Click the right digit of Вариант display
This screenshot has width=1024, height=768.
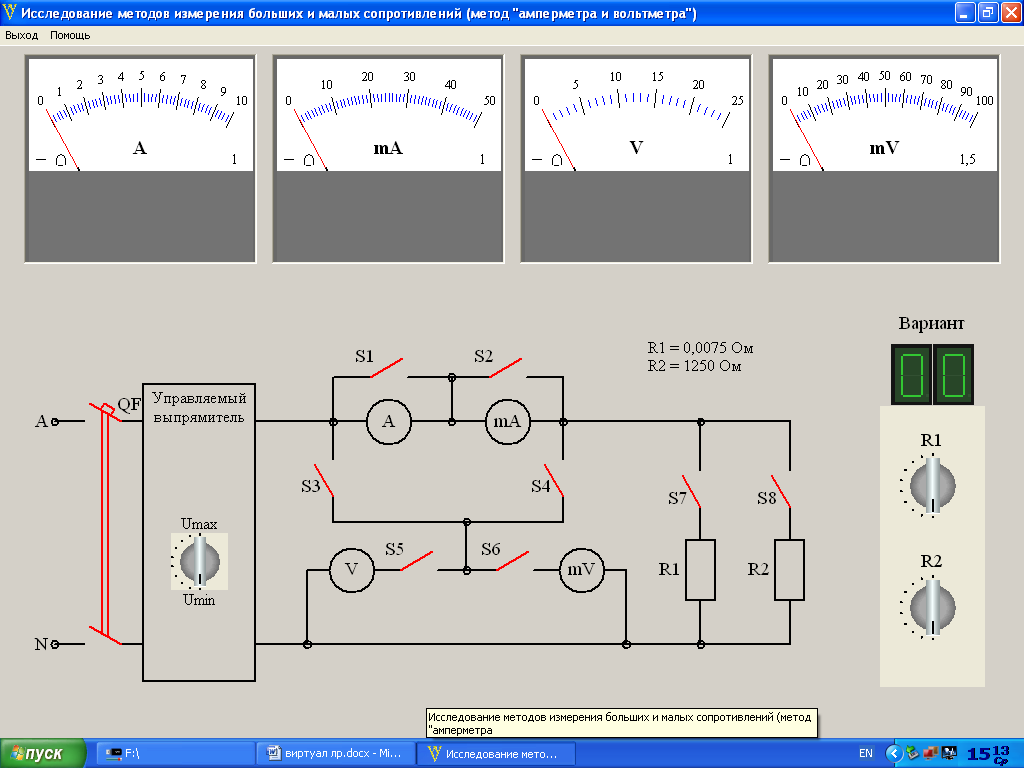[x=953, y=375]
